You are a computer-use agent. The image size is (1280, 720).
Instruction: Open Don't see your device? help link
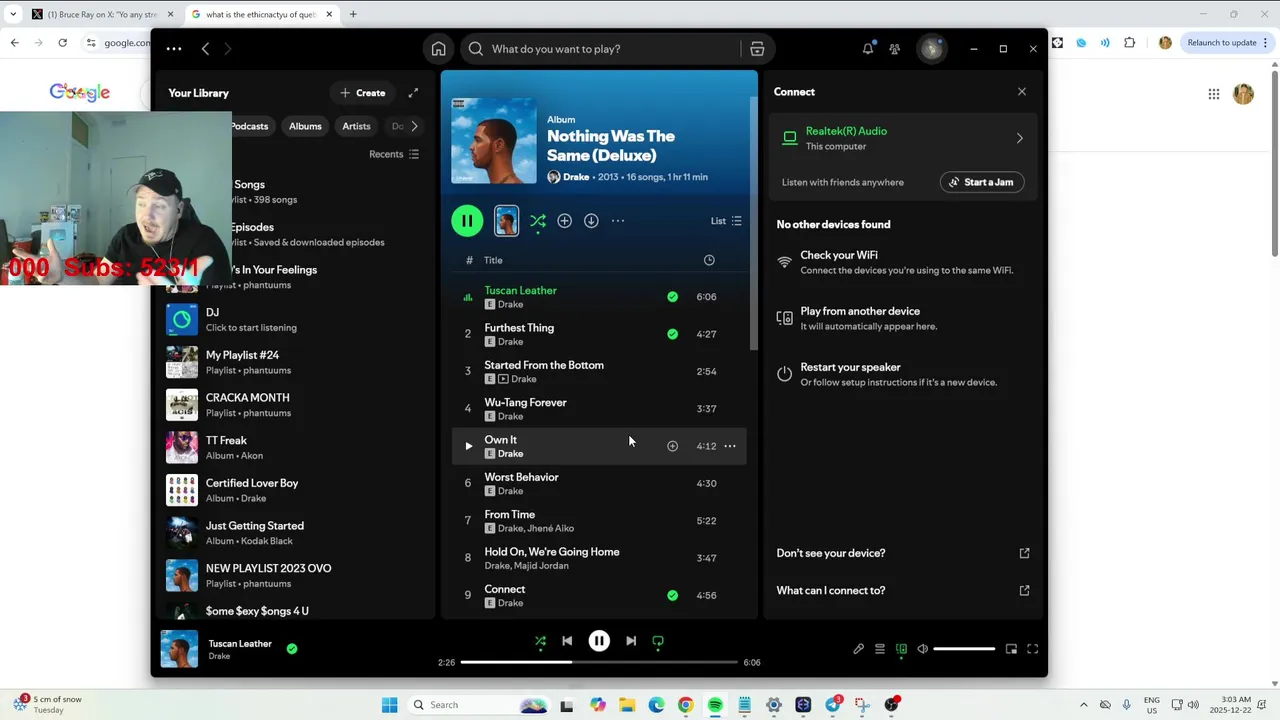[x=903, y=553]
